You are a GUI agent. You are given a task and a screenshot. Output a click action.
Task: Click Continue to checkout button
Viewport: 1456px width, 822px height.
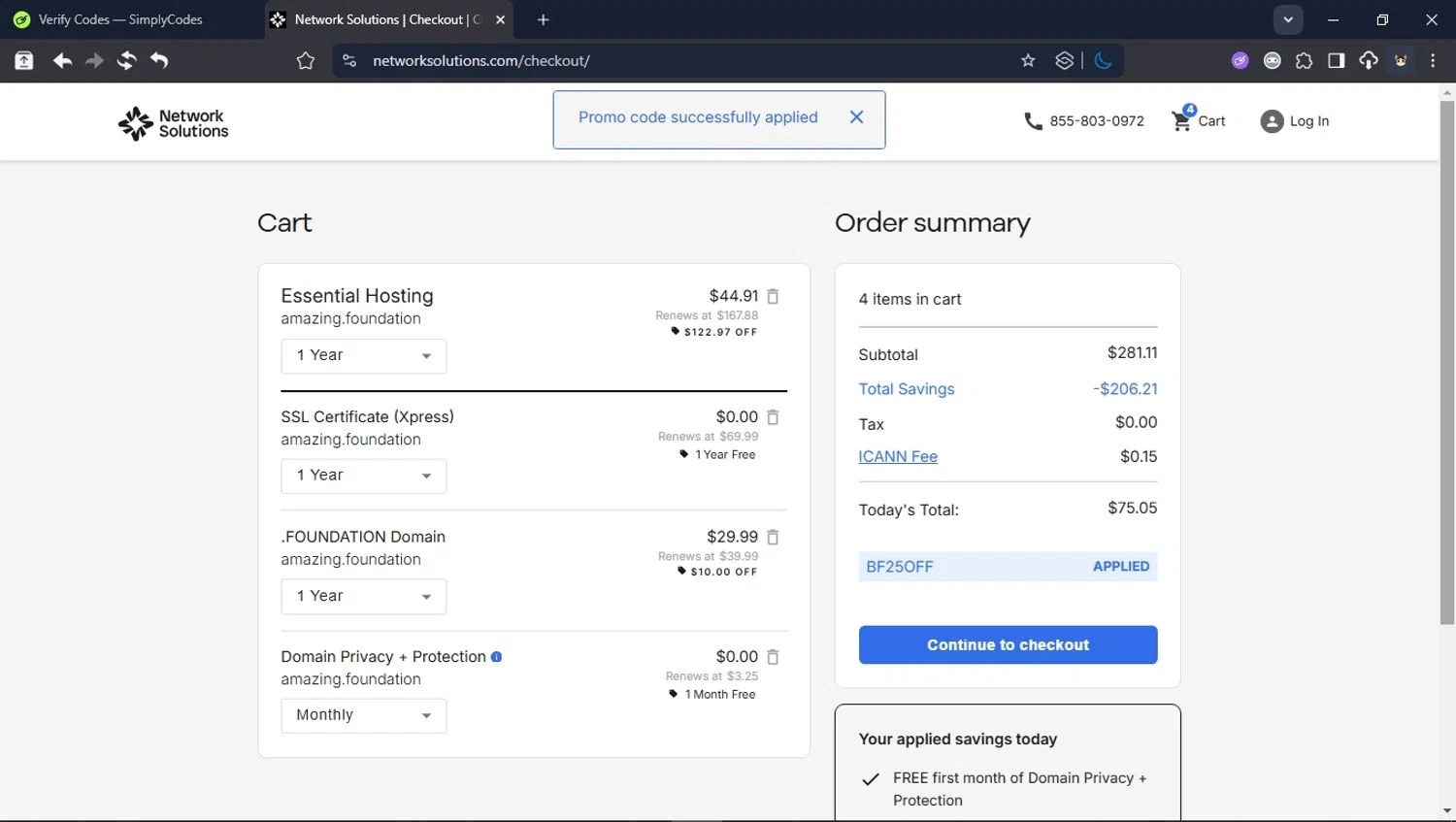click(x=1008, y=644)
